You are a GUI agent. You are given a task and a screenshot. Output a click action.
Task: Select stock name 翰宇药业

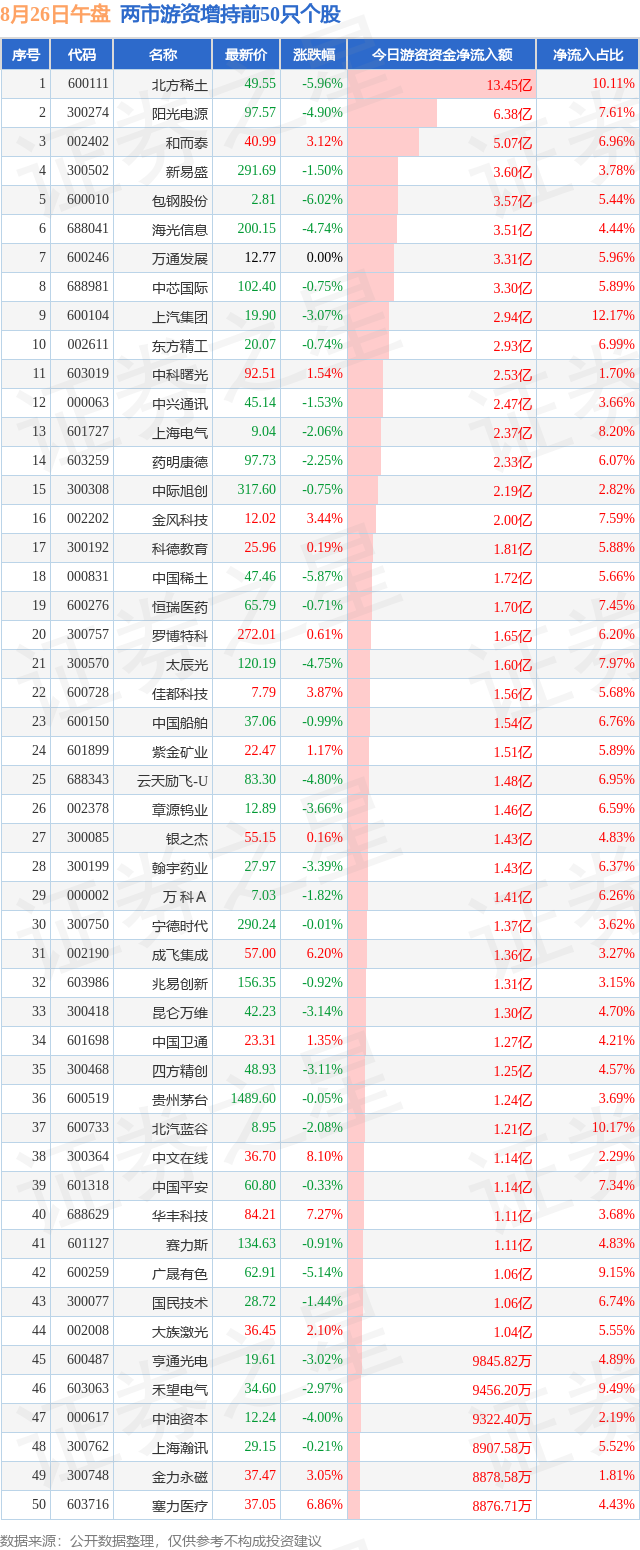click(180, 867)
